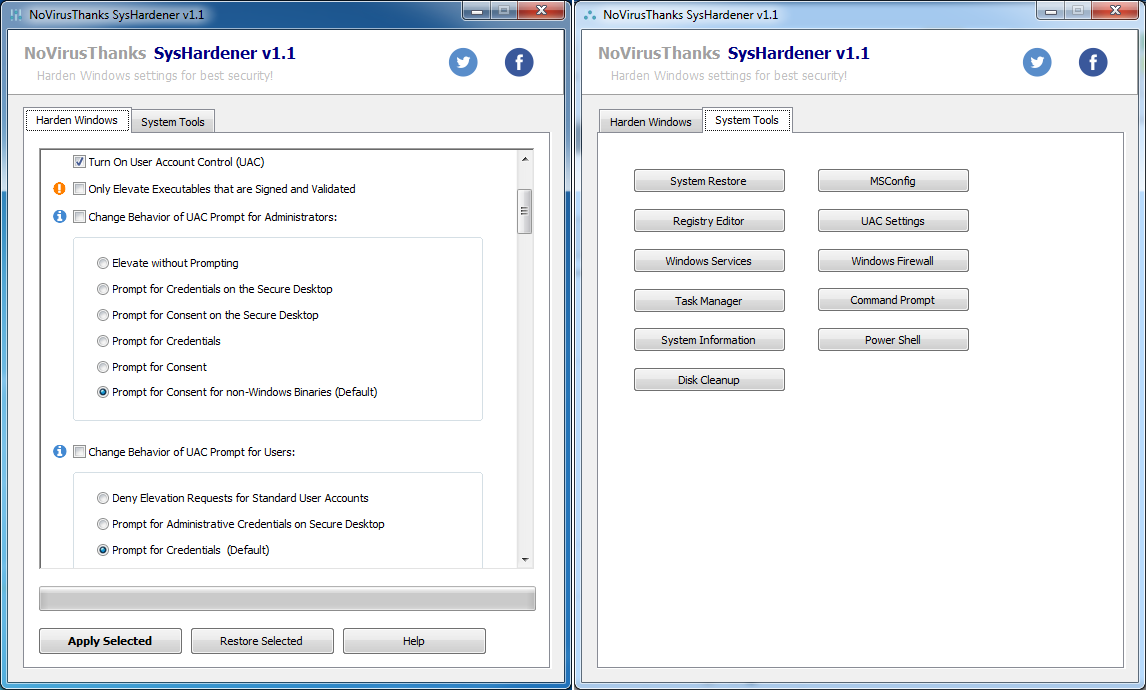Minimize the right SysHardener window

click(1051, 11)
